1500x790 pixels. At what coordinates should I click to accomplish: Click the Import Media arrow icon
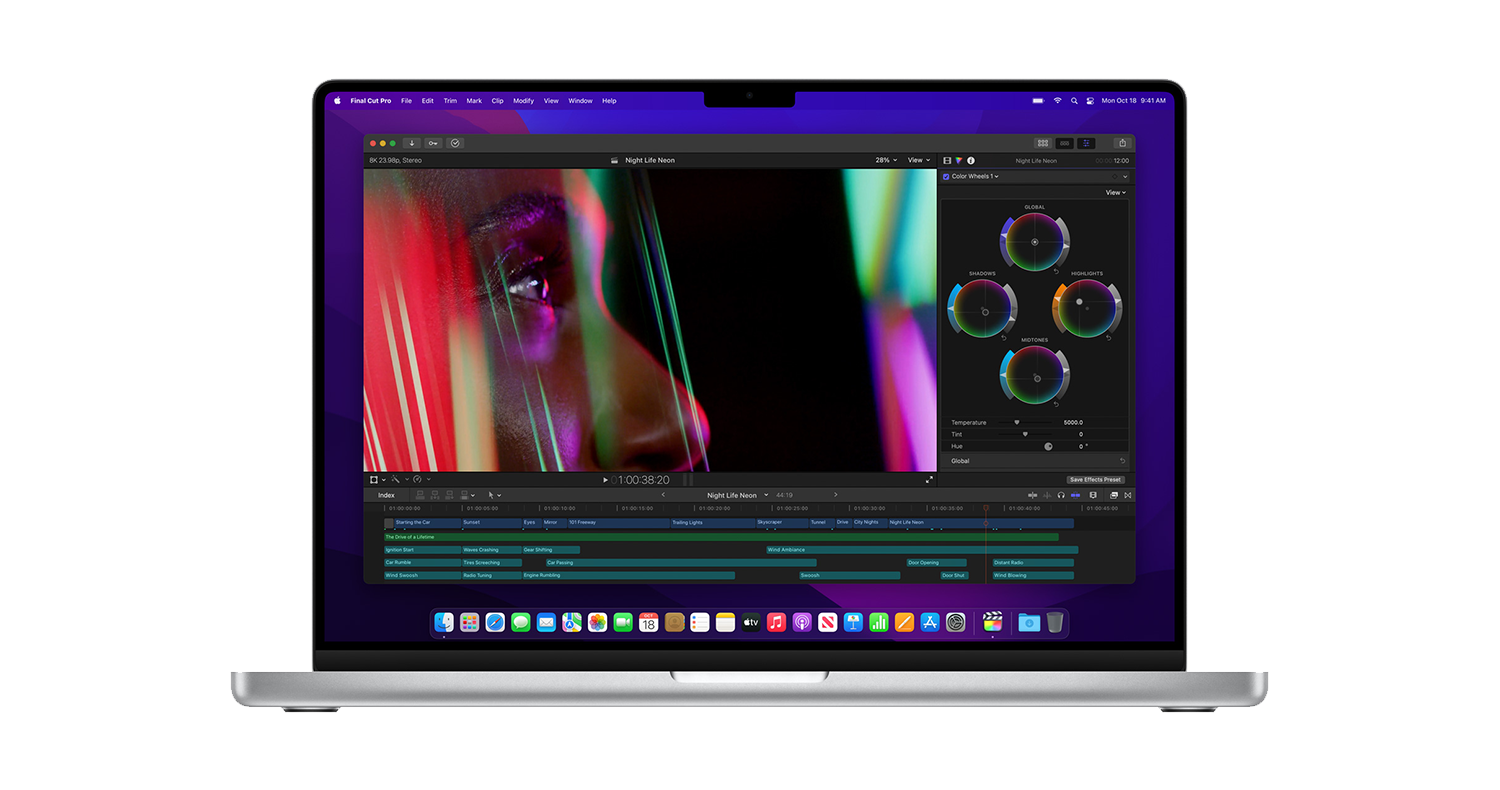(x=411, y=143)
